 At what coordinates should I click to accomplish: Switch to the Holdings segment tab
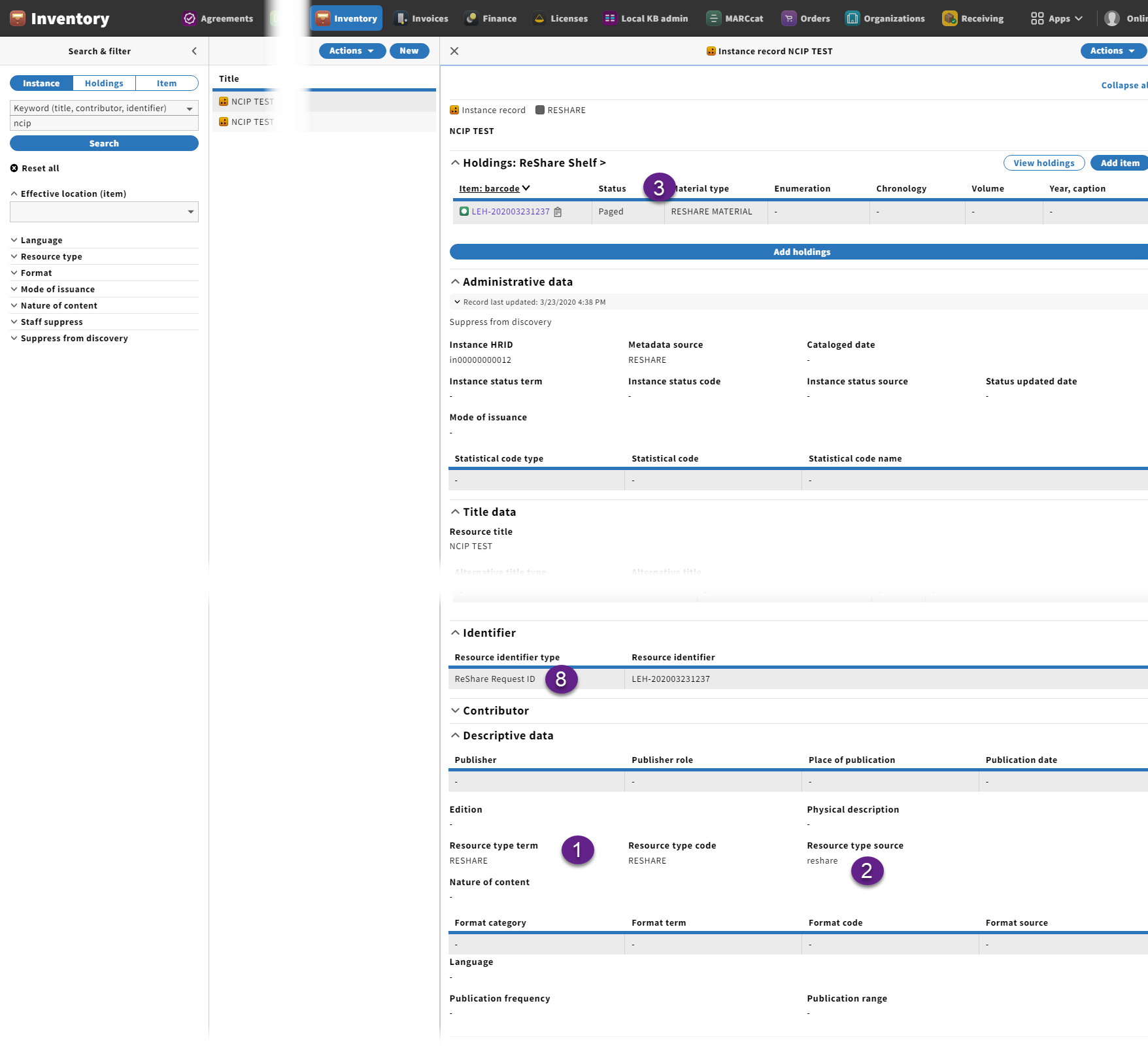[x=104, y=83]
